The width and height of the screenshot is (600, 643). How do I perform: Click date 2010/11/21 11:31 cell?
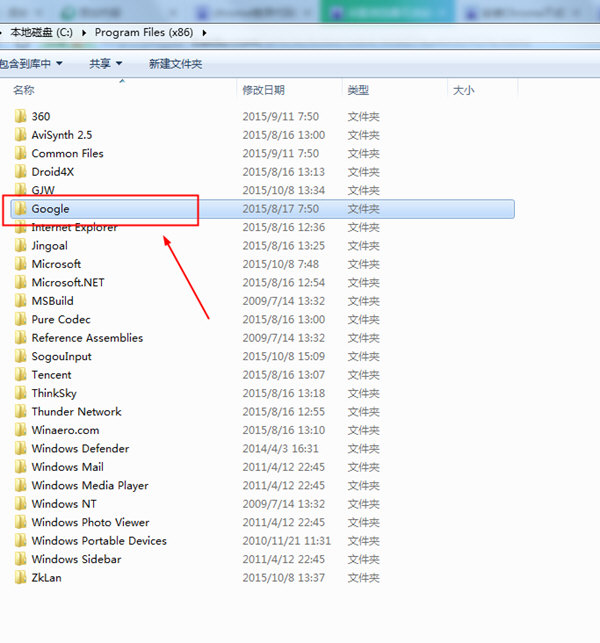(x=286, y=541)
